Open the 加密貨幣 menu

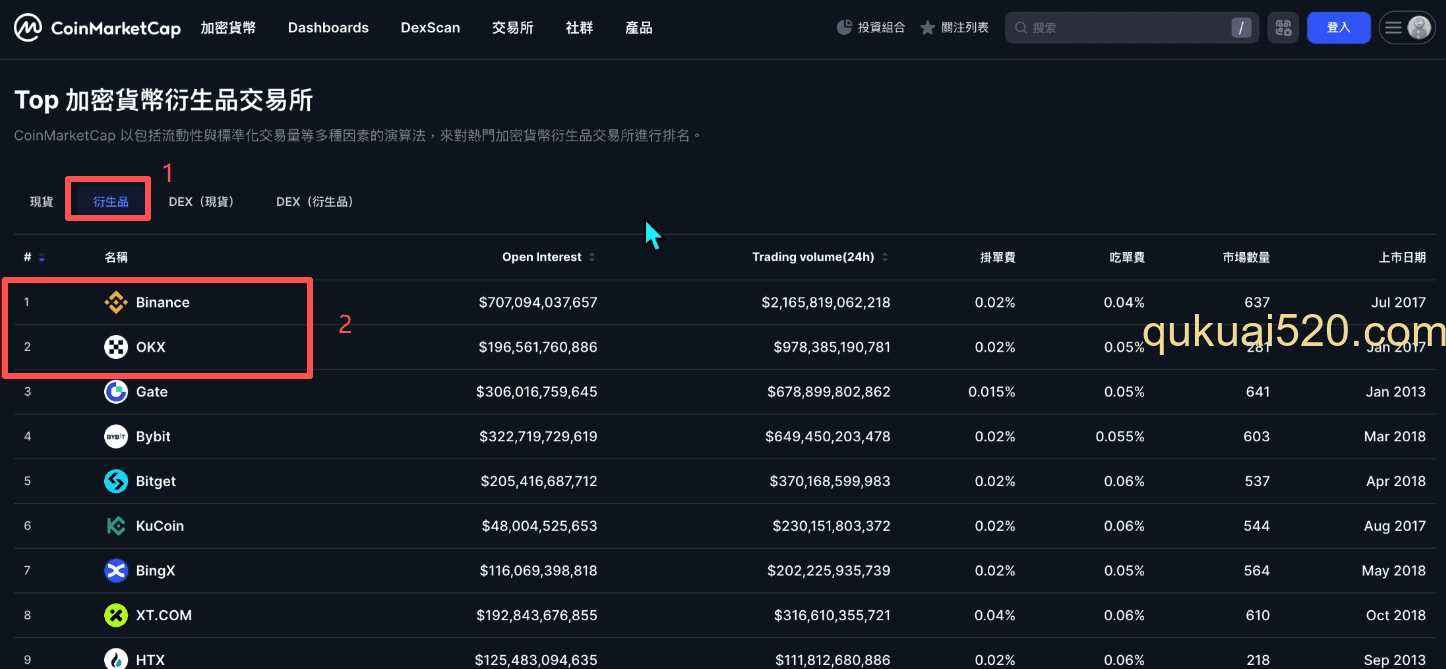coord(228,28)
